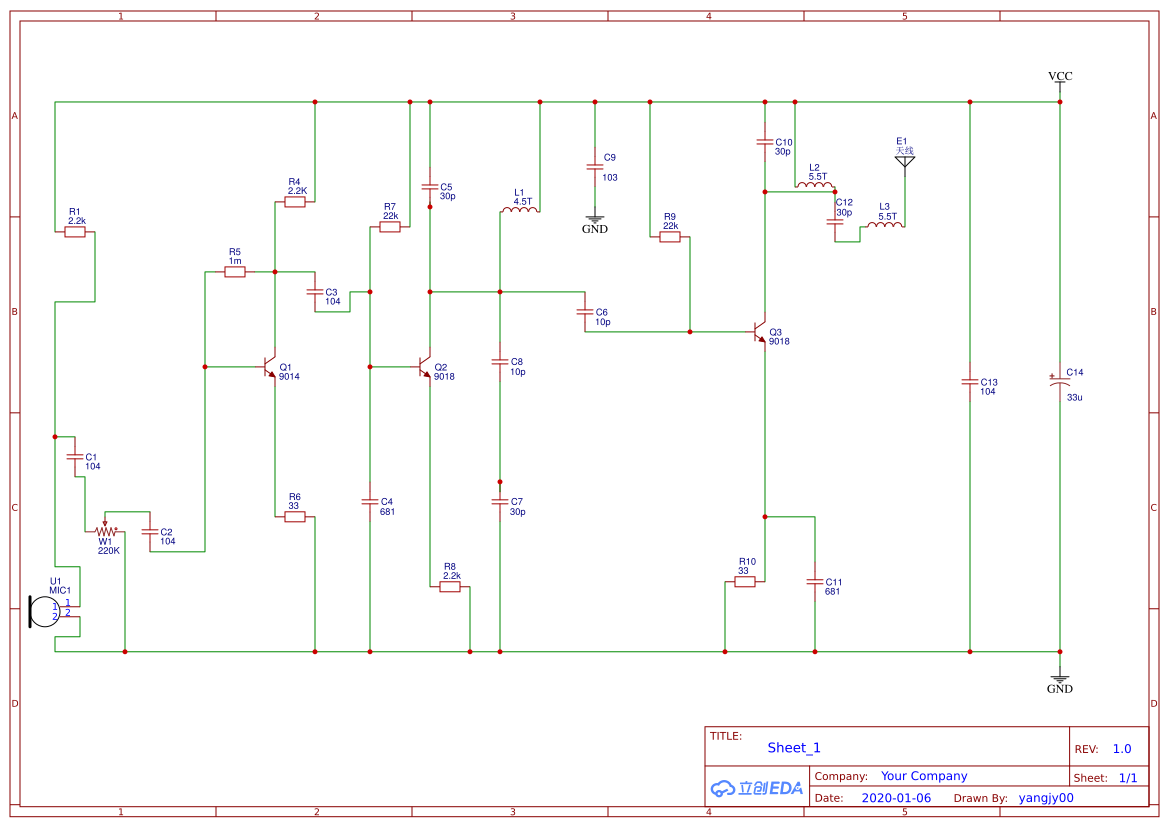The width and height of the screenshot is (1169, 827).
Task: Select capacitor C5 30p
Action: [429, 187]
